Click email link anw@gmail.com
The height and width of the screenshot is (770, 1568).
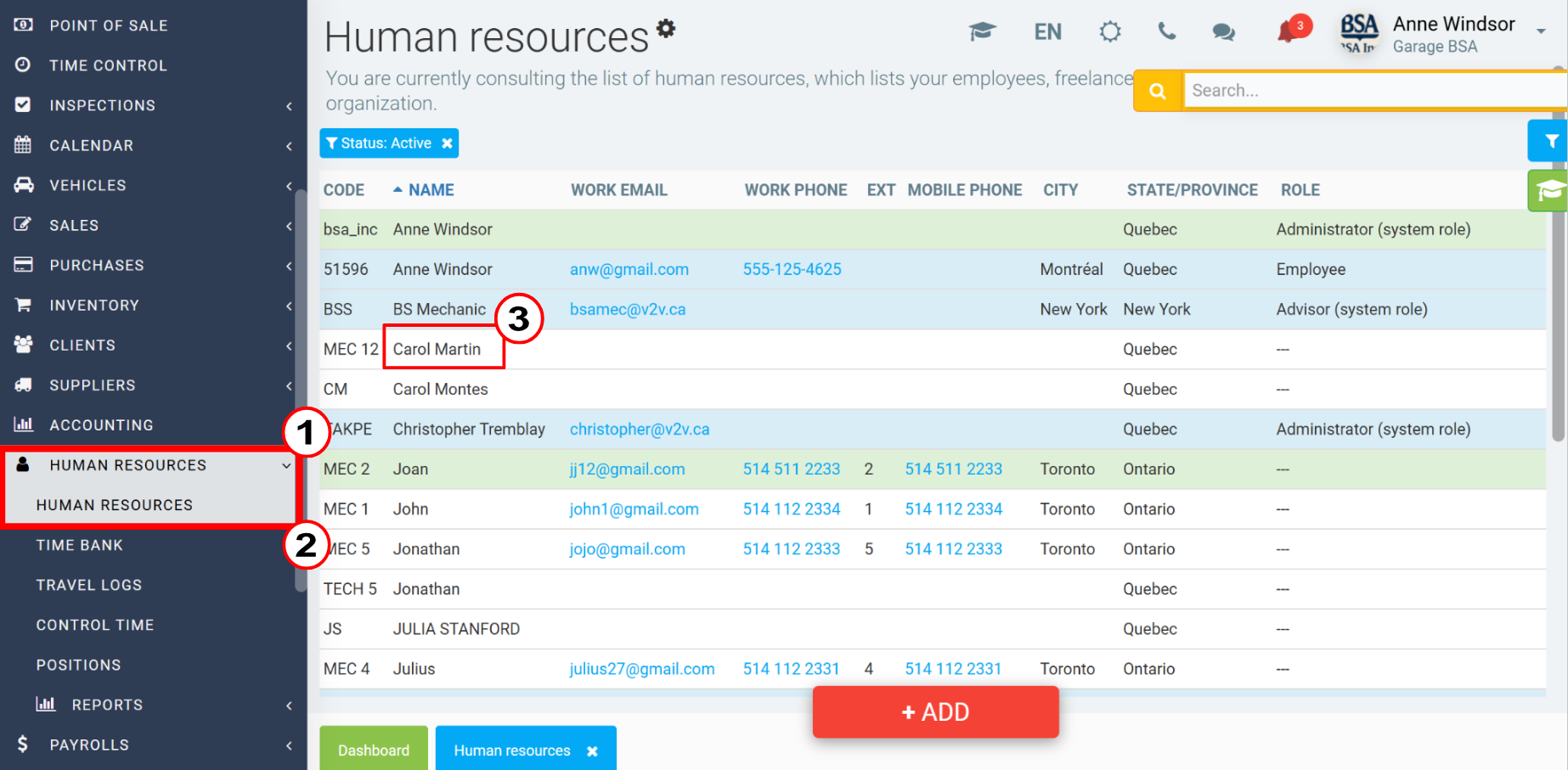(x=629, y=269)
